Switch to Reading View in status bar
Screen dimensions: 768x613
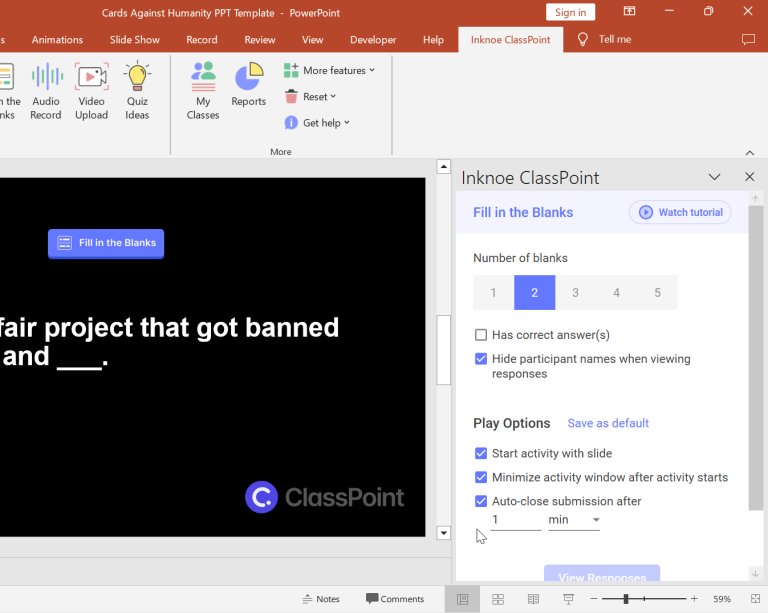point(533,599)
